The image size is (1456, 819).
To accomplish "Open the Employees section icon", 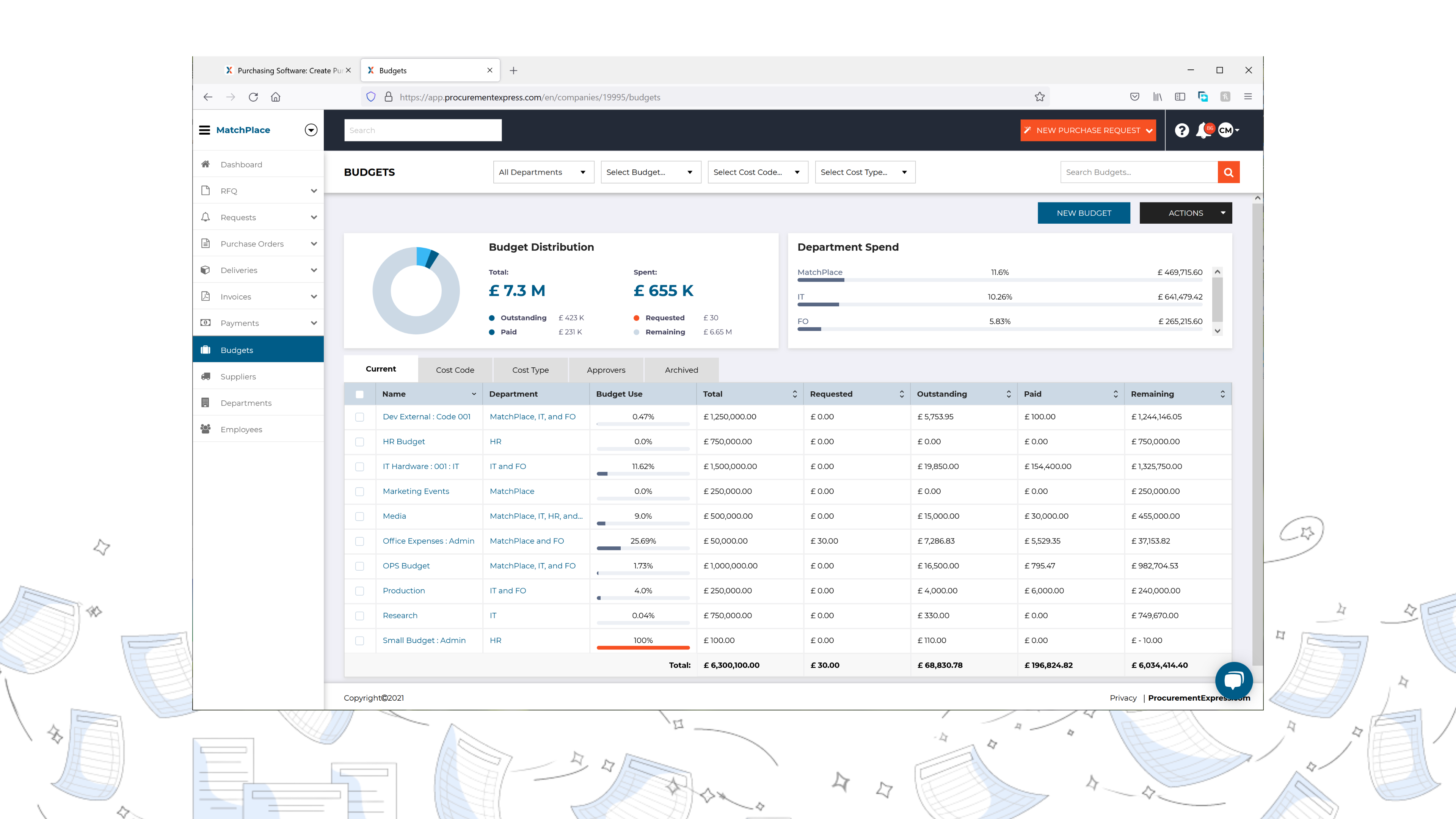I will (x=206, y=429).
